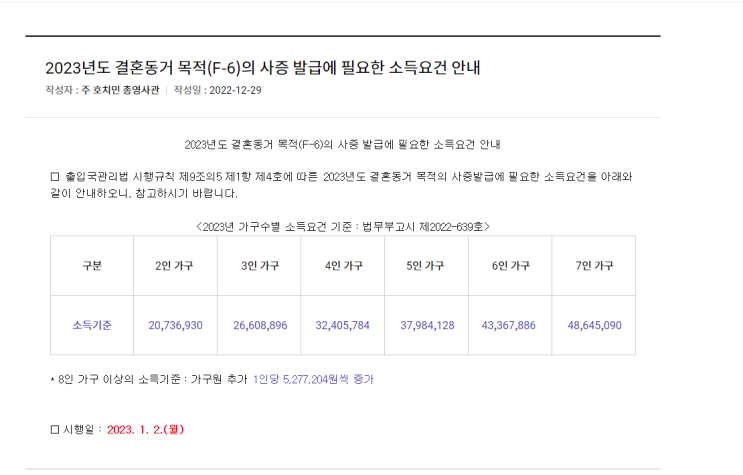Image resolution: width=743 pixels, height=475 pixels.
Task: Click the income value 43,367,886
Action: (508, 325)
